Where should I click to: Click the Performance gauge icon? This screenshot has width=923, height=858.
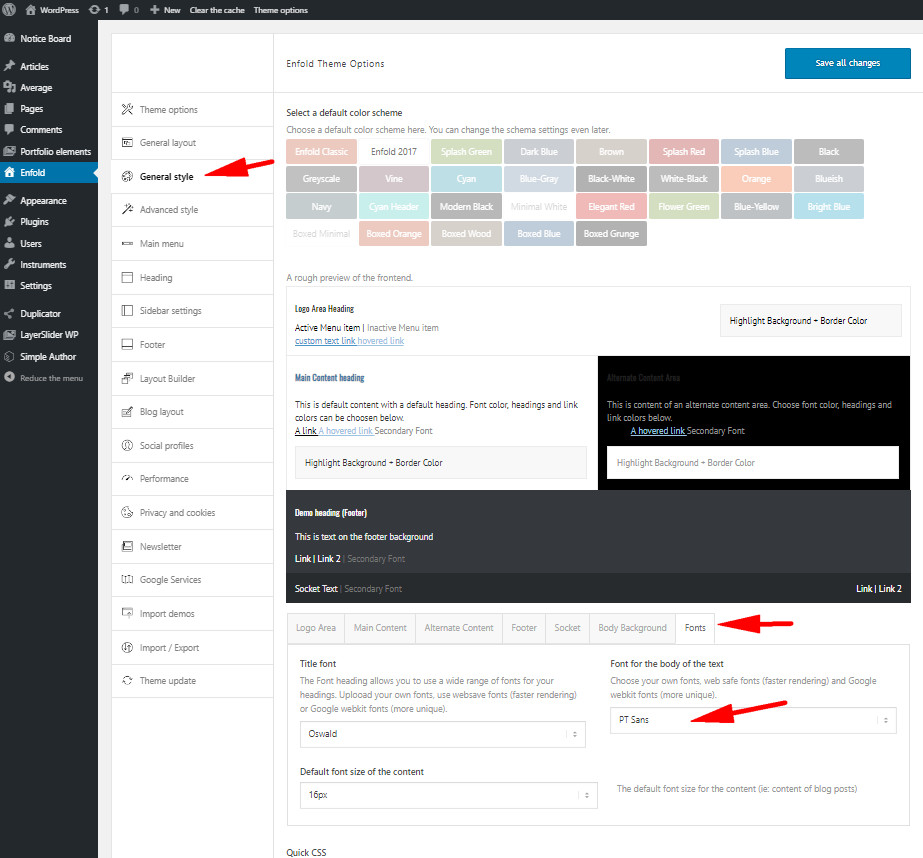(x=127, y=478)
